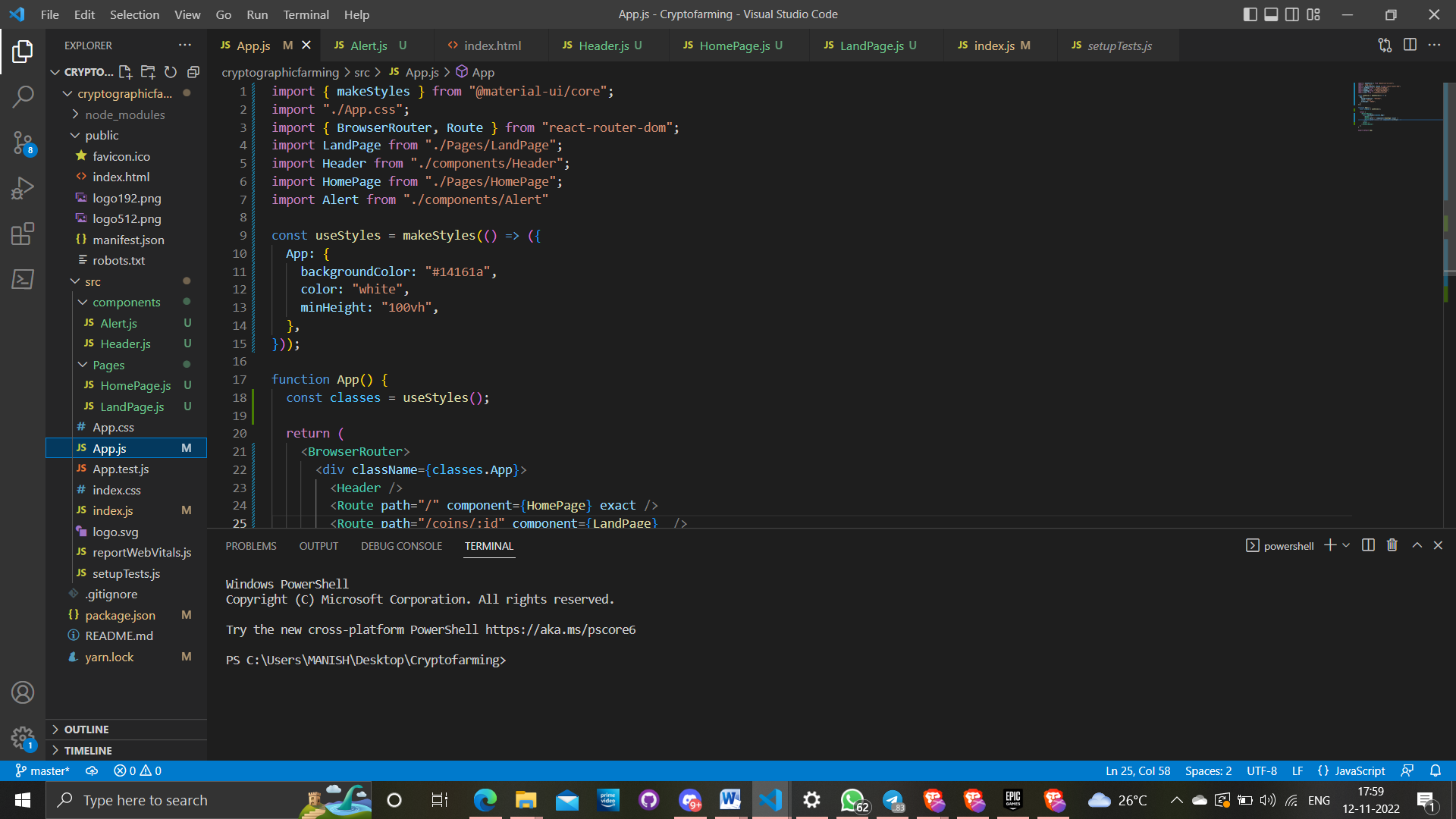Image resolution: width=1456 pixels, height=819 pixels.
Task: Click New File icon in Explorer header
Action: pos(125,72)
